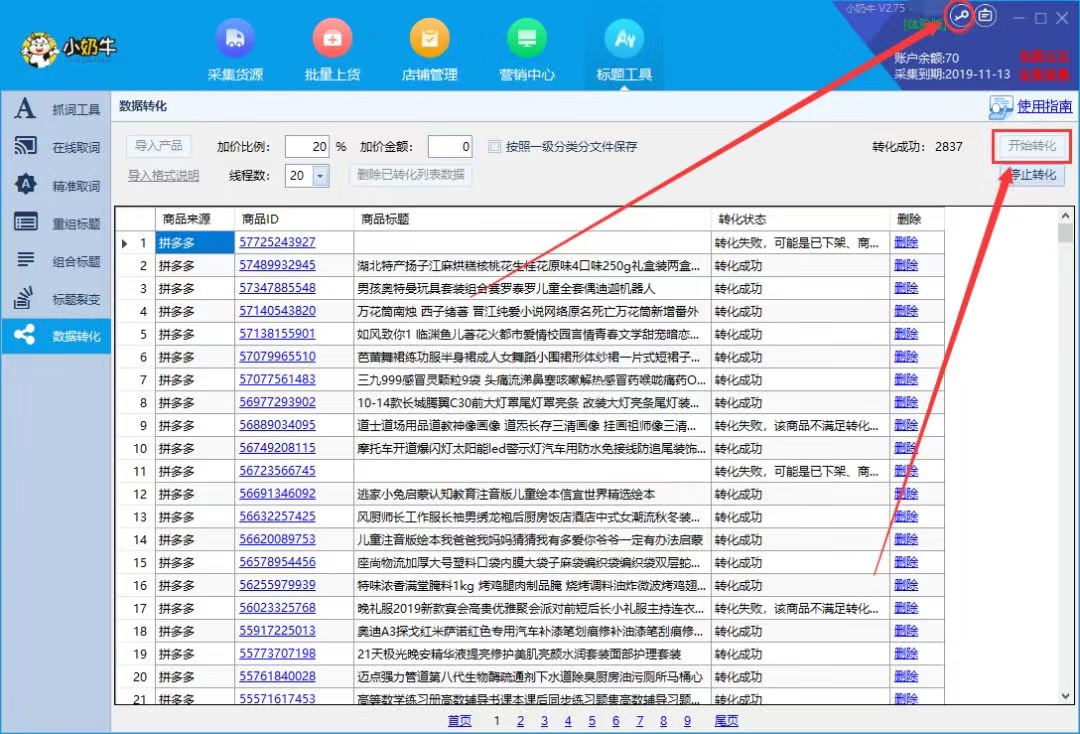Viewport: 1080px width, 734px height.
Task: Go to the 店铺管理 module
Action: pos(429,52)
